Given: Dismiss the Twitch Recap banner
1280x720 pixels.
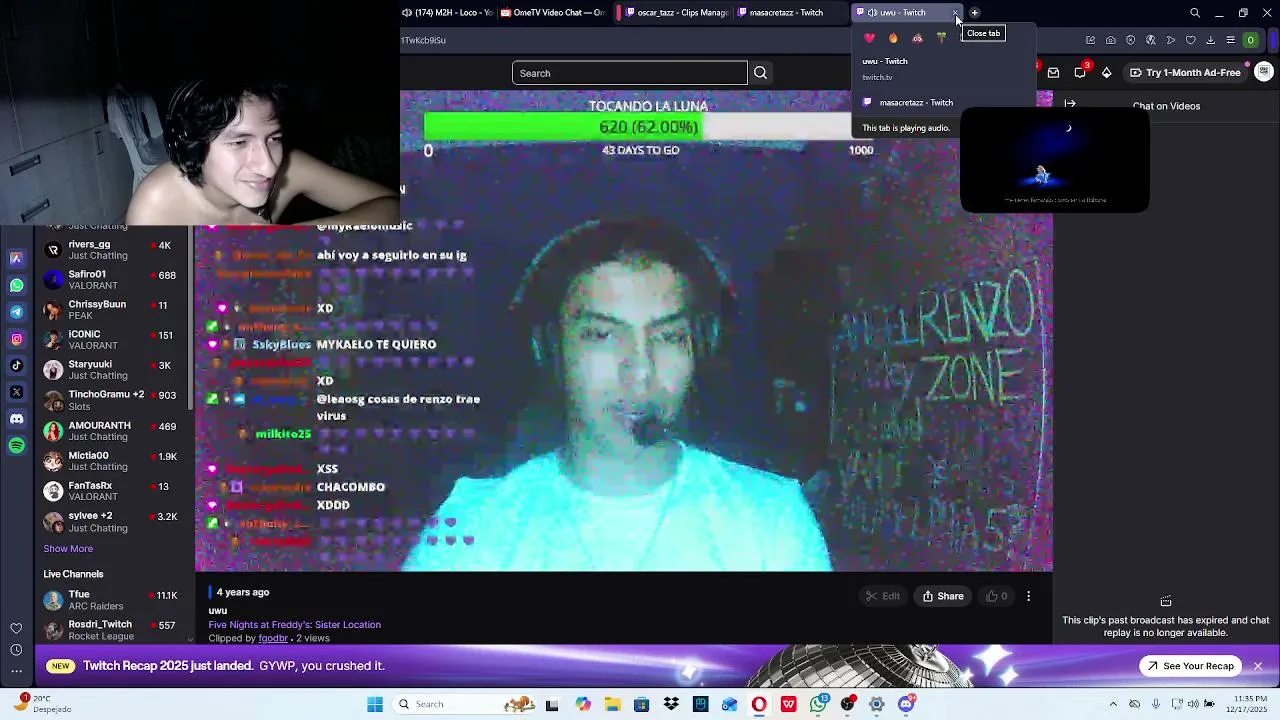Looking at the screenshot, I should 1258,666.
